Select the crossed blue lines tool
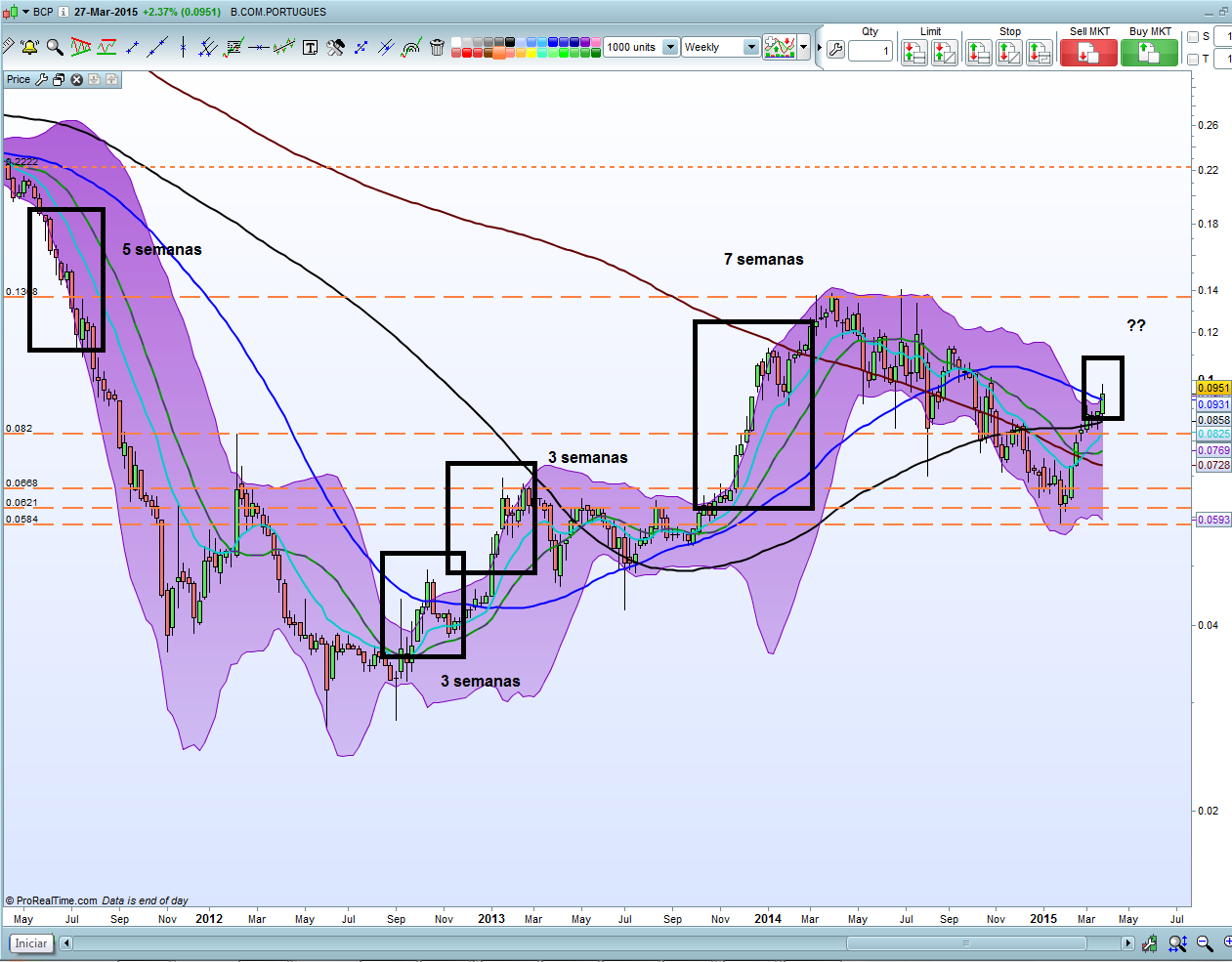 tap(386, 47)
